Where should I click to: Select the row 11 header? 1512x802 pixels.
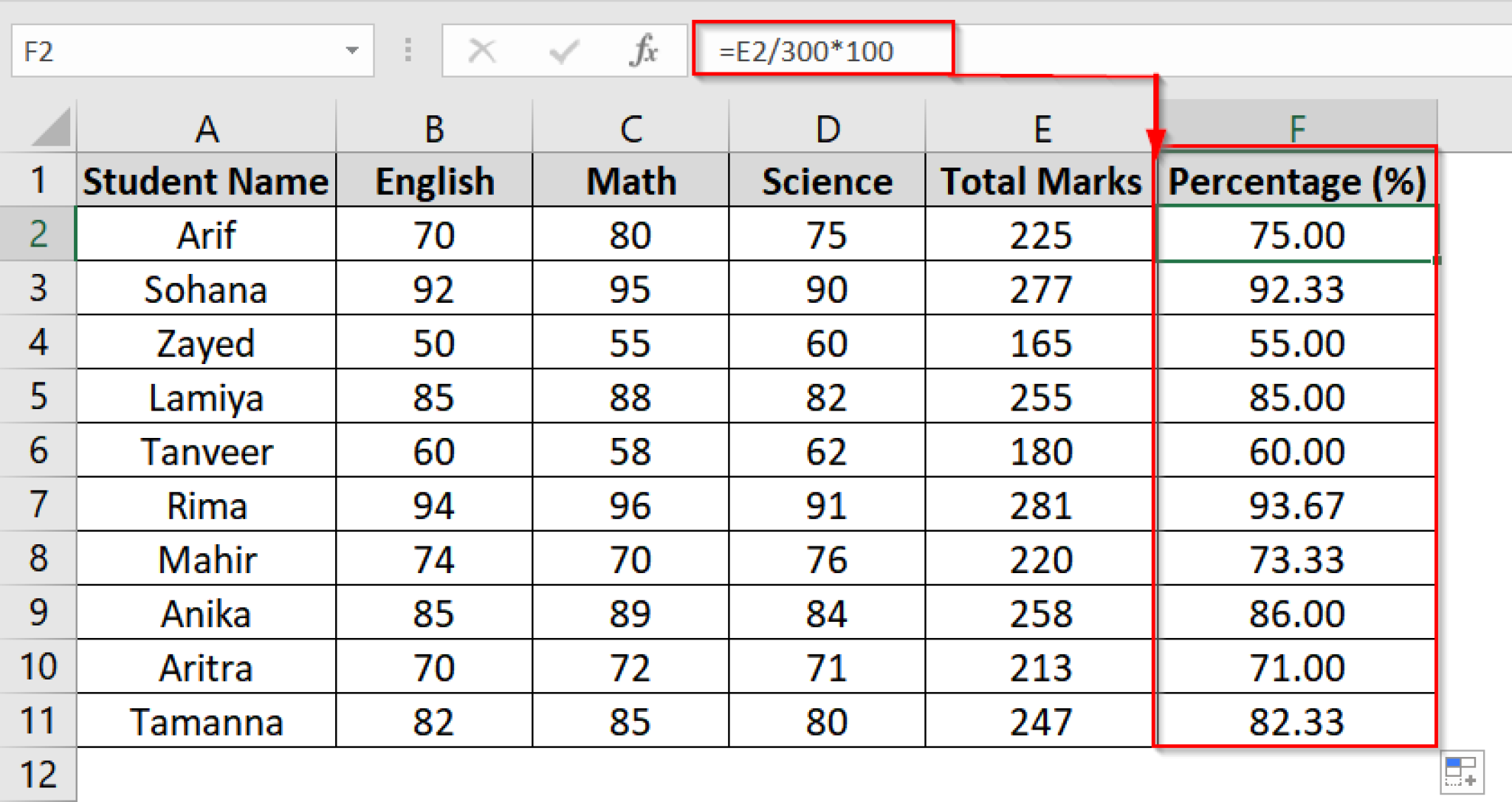tap(38, 720)
